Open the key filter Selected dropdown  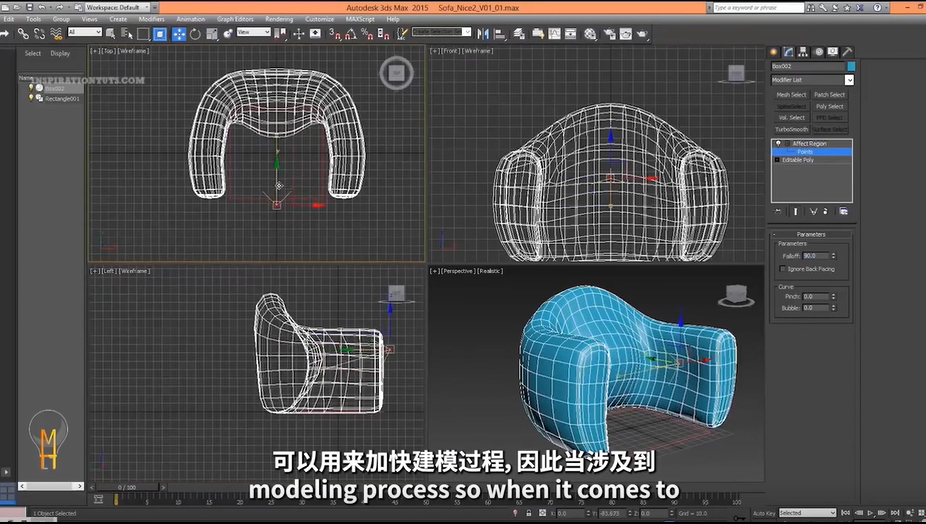point(807,513)
